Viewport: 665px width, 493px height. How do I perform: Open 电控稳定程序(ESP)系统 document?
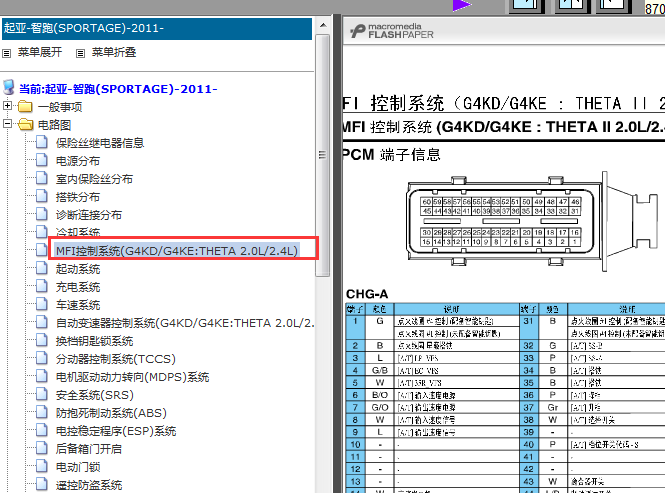pos(116,431)
